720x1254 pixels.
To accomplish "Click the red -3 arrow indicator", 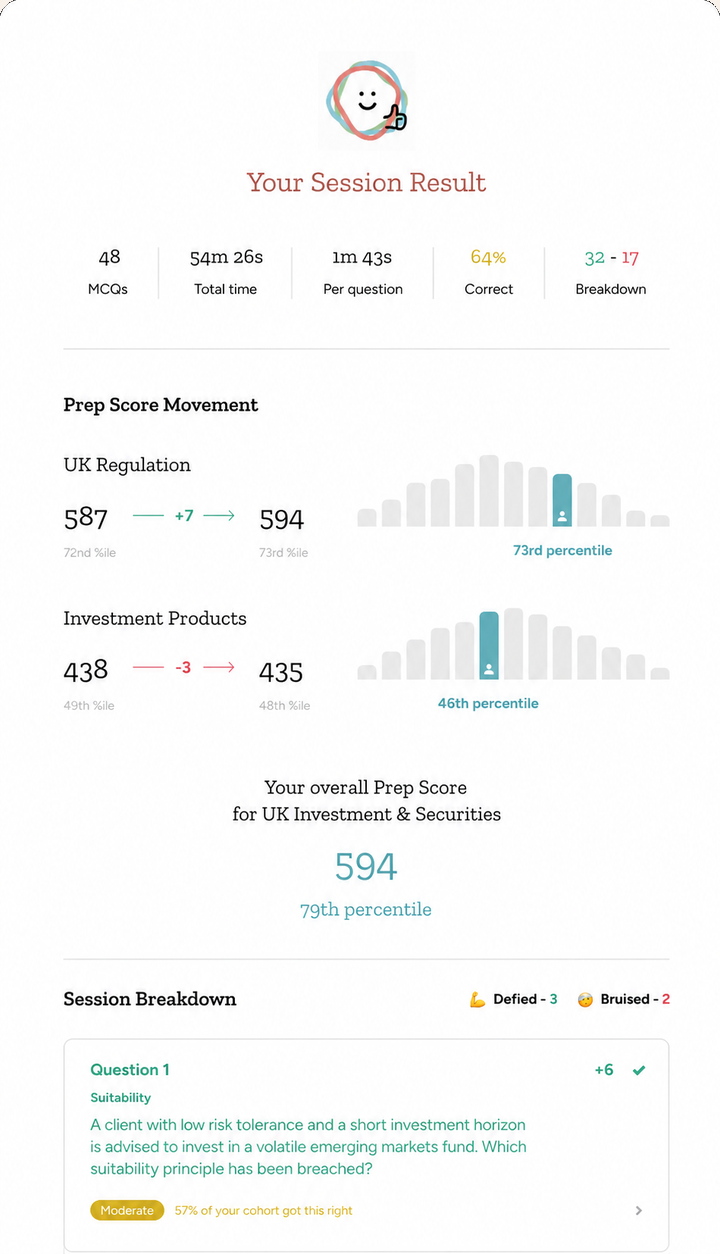I will tap(184, 667).
